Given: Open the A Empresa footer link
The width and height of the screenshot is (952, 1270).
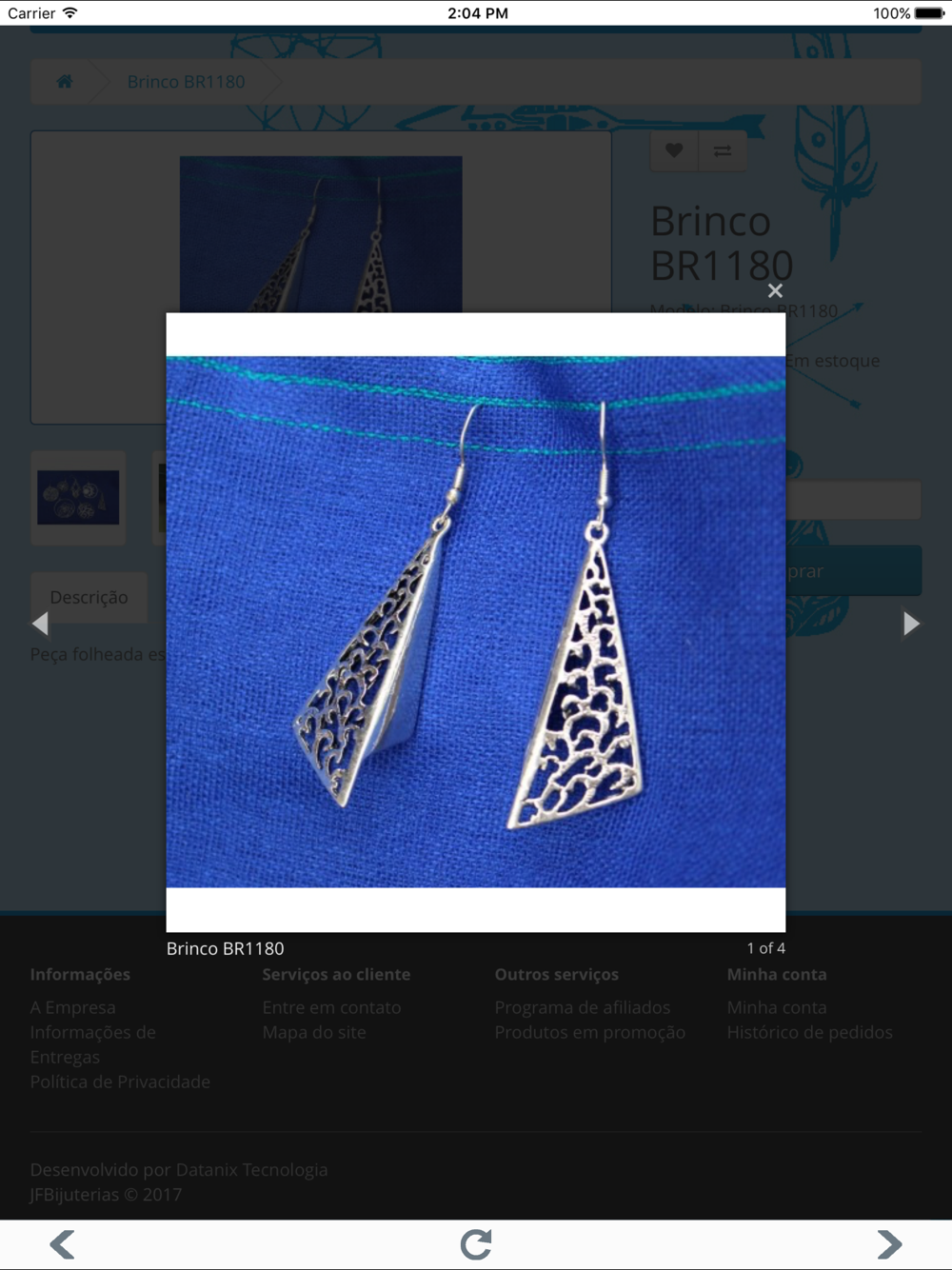Looking at the screenshot, I should 72,1007.
